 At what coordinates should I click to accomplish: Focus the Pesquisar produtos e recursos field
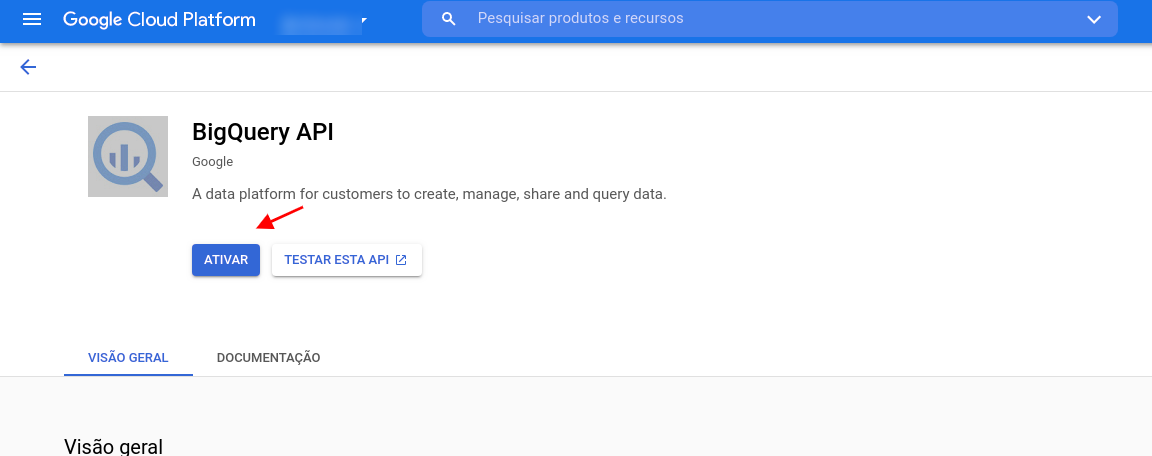[x=770, y=18]
